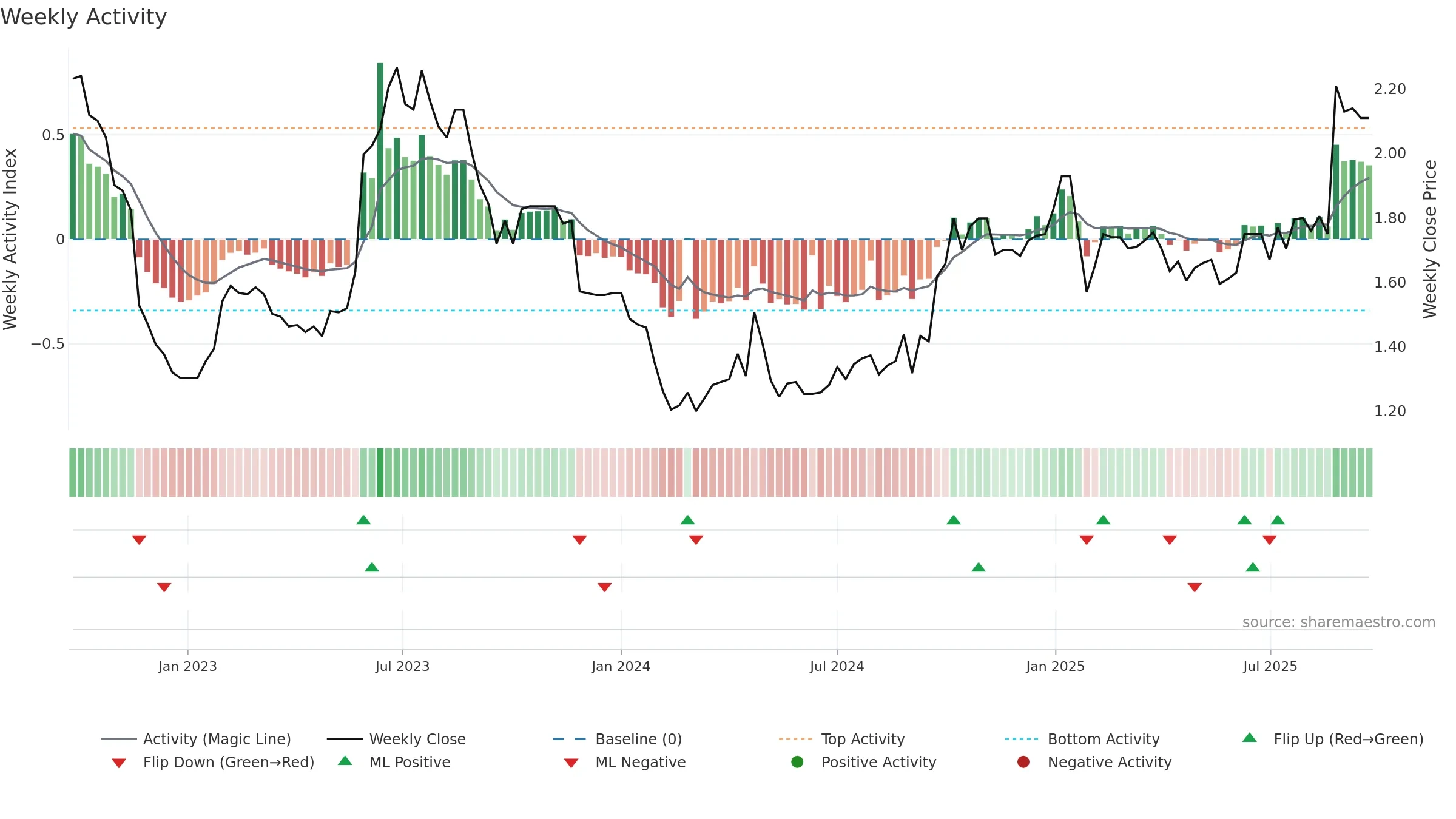
Task: Click the ML positive marker just before Jul 2025
Action: click(1253, 567)
